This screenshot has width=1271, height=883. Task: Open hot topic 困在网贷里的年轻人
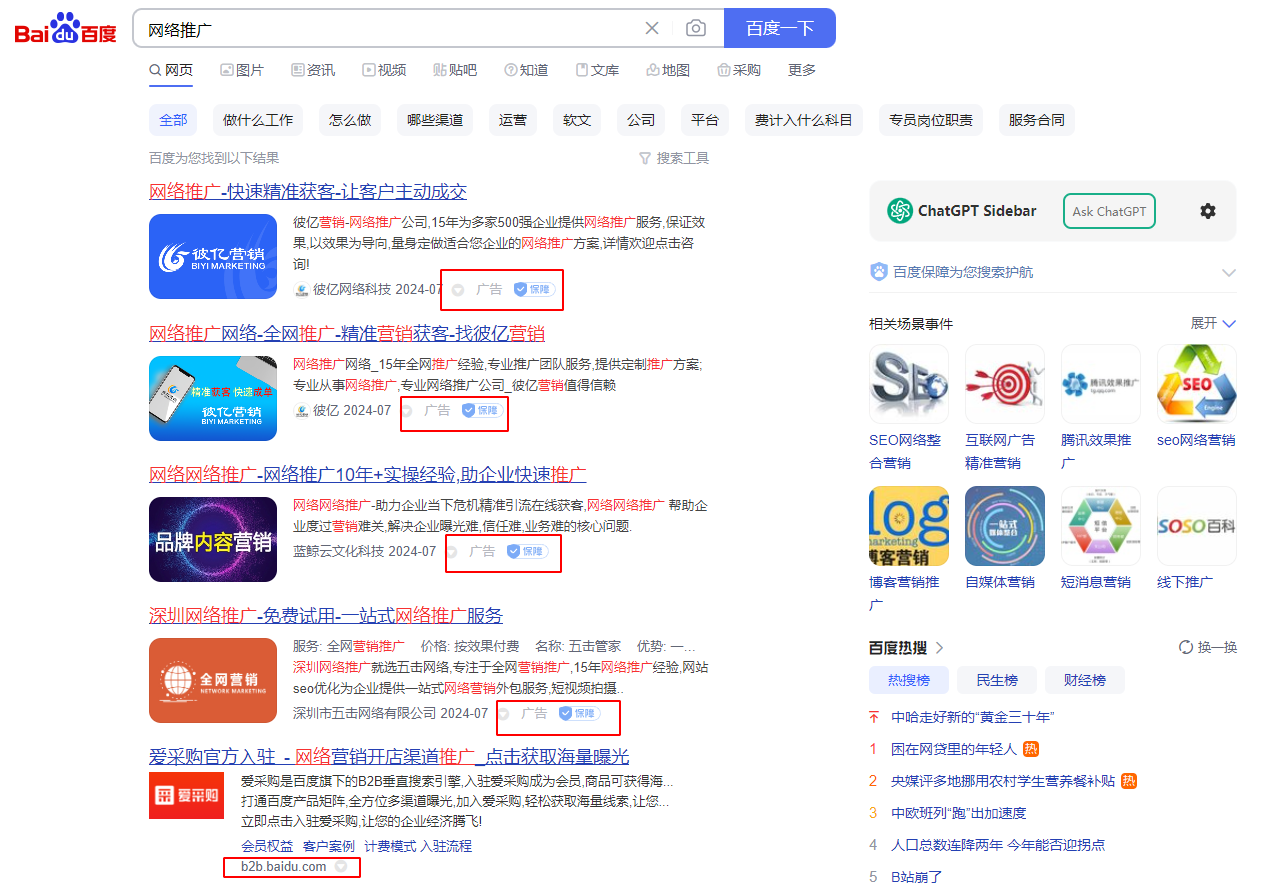(x=954, y=749)
